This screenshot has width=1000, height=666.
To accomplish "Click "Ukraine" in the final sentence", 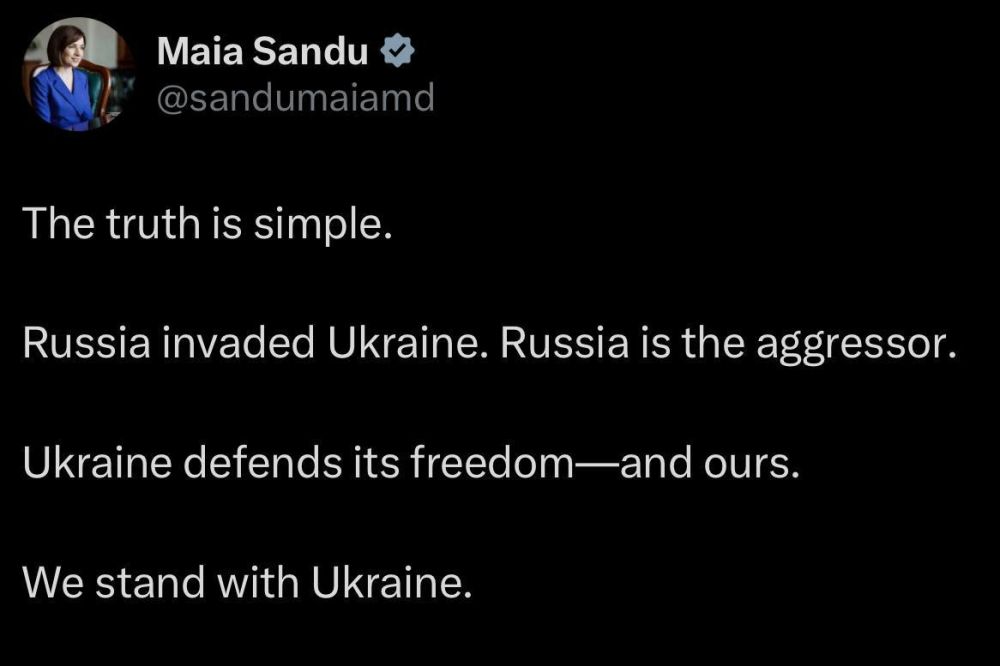I will pyautogui.click(x=386, y=582).
